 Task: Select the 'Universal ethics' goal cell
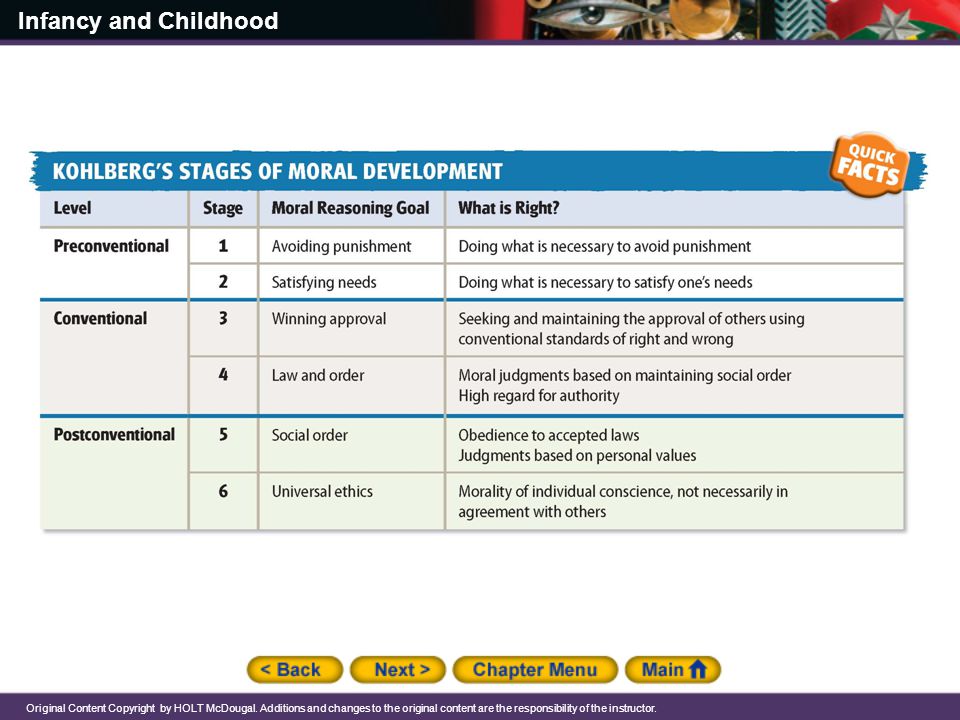coord(351,501)
